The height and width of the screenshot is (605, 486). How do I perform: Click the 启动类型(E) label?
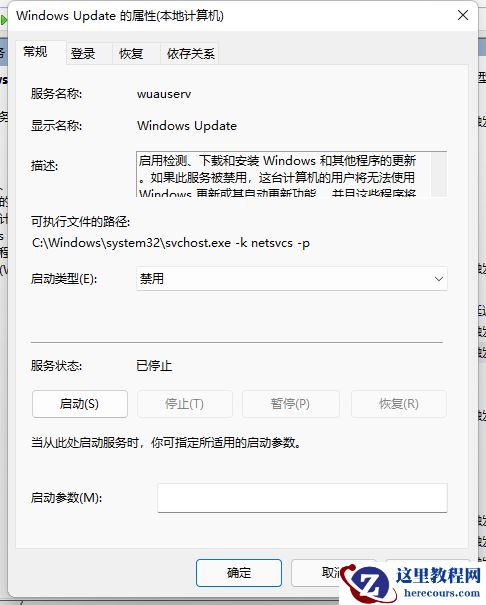[x=64, y=279]
